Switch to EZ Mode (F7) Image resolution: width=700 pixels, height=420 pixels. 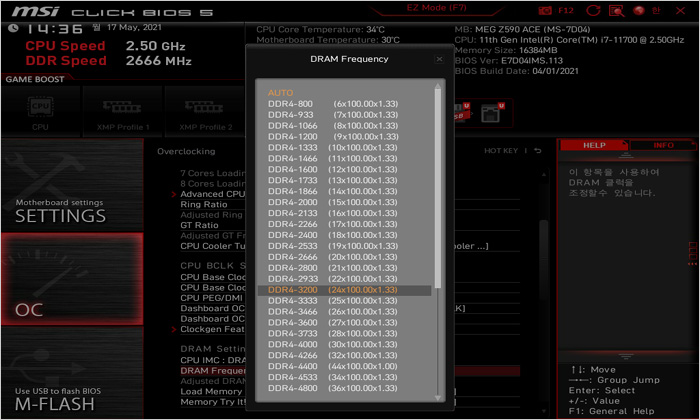click(x=436, y=8)
